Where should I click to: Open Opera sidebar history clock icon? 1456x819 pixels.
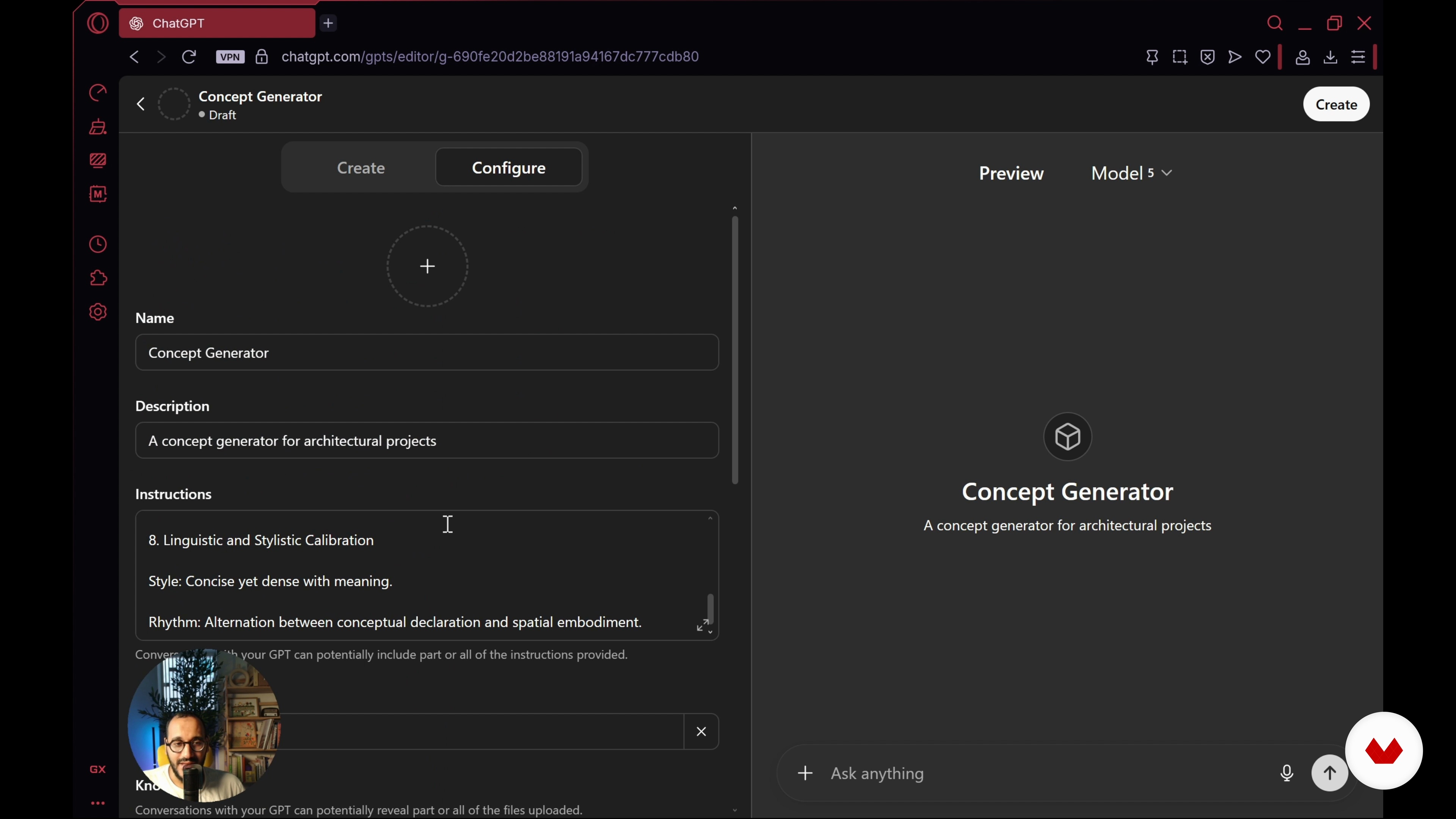tap(98, 244)
